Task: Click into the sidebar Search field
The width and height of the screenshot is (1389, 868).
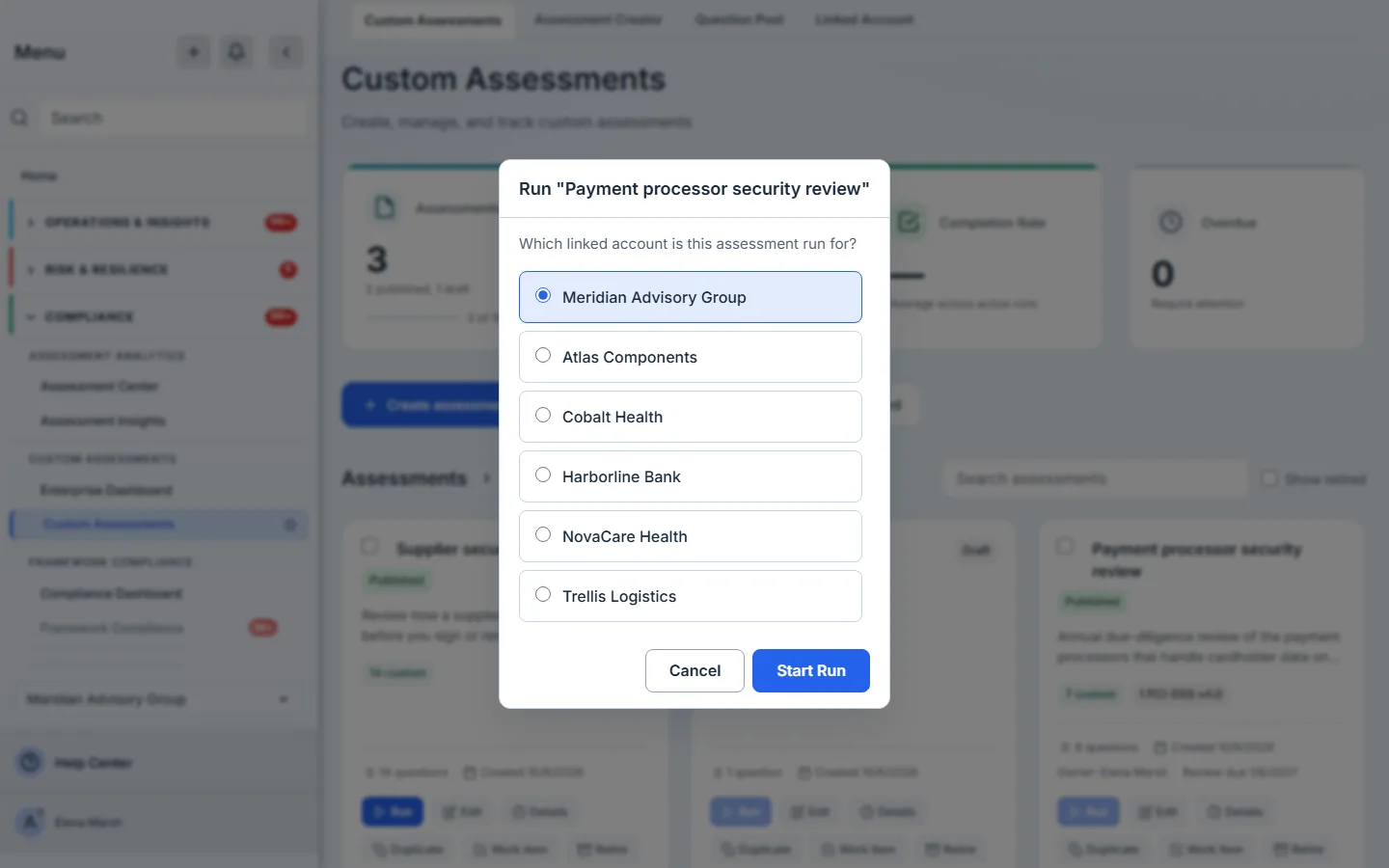Action: (175, 118)
